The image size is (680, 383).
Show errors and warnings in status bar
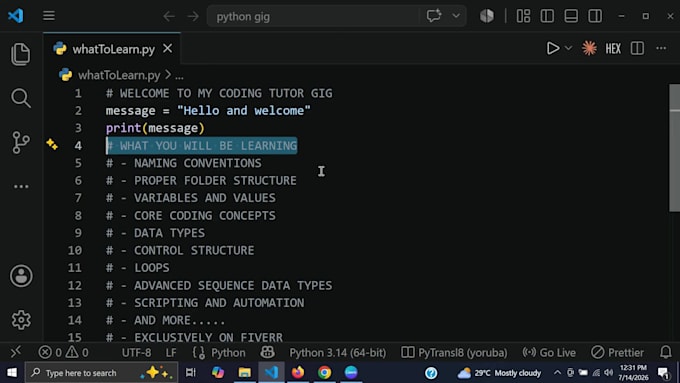pyautogui.click(x=63, y=352)
